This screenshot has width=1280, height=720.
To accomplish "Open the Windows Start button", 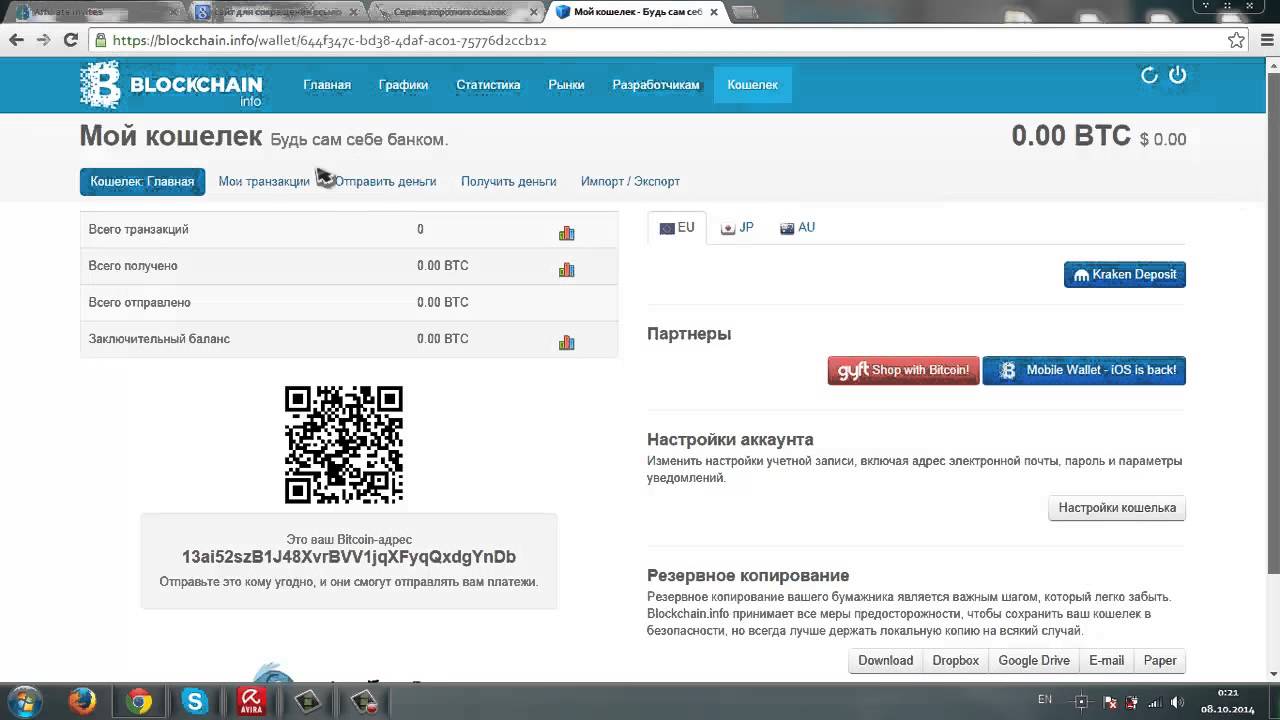I will [24, 701].
